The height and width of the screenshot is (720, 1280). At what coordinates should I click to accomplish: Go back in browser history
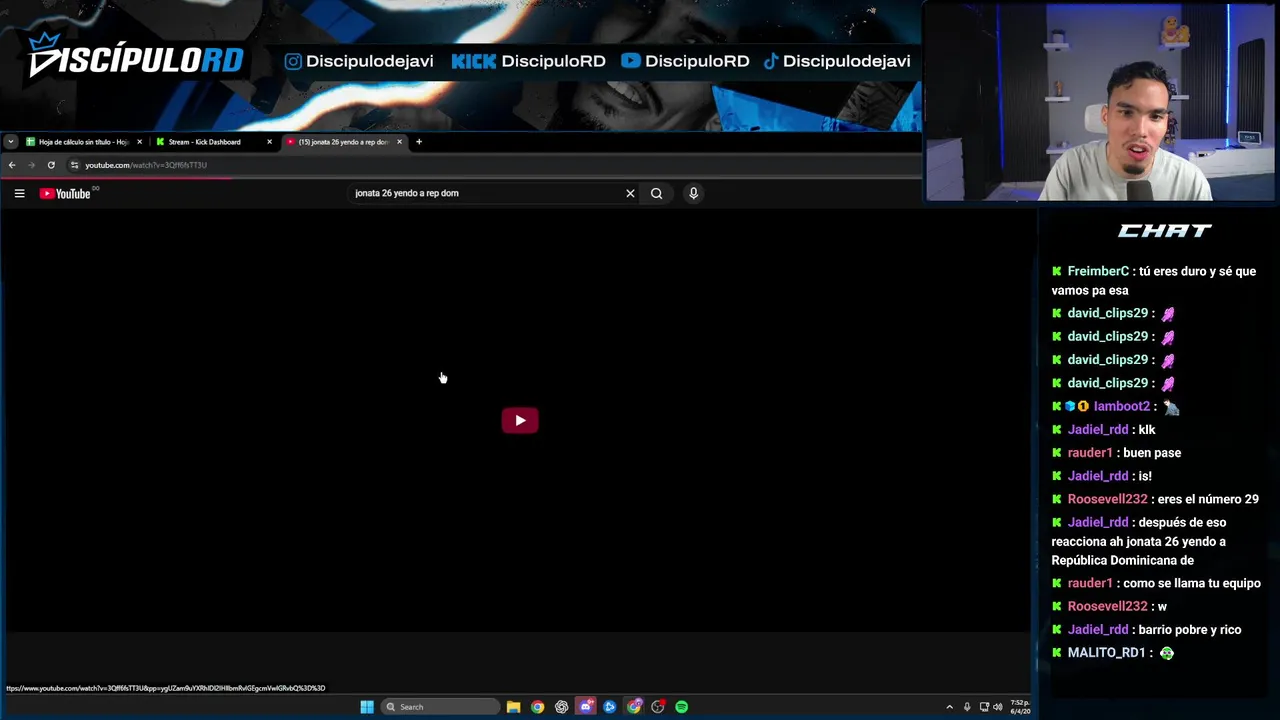click(12, 165)
